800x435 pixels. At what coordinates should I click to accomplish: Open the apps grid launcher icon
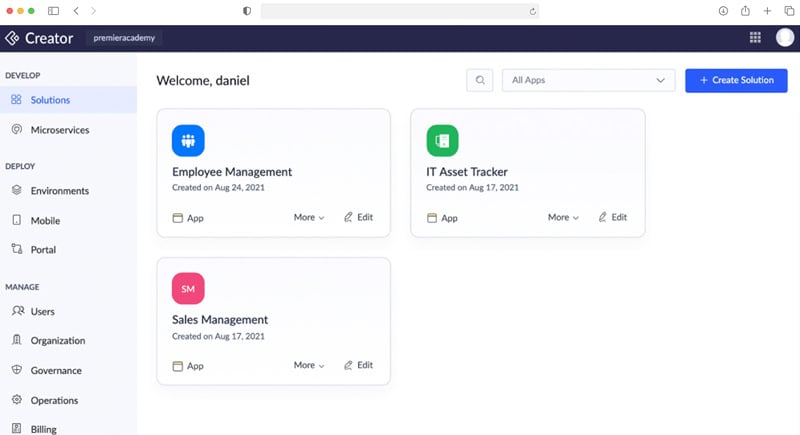click(755, 37)
